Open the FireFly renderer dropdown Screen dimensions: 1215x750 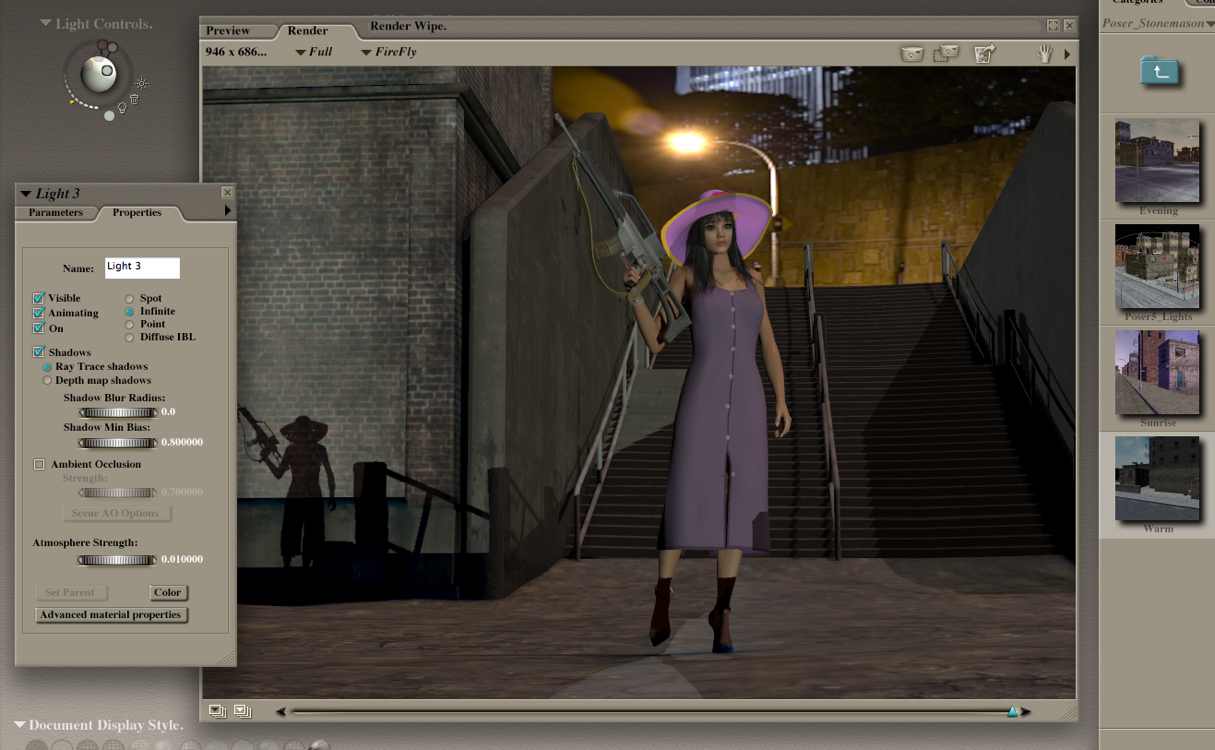pyautogui.click(x=396, y=52)
